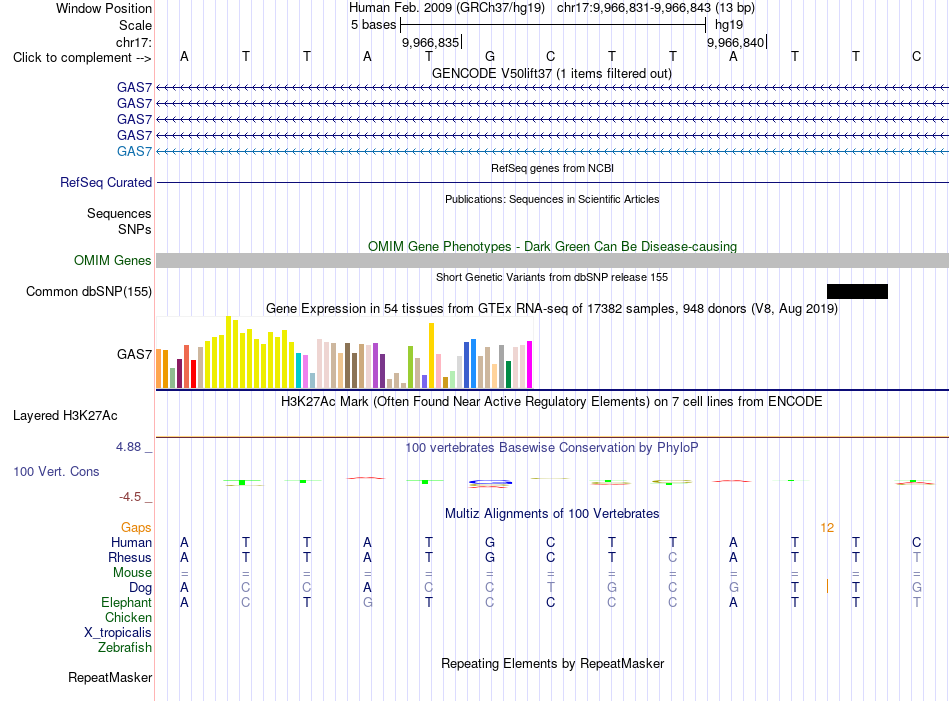Click the -4.5 PhyloP lower scale value
Viewport: 950px width, 701px height.
pos(130,497)
